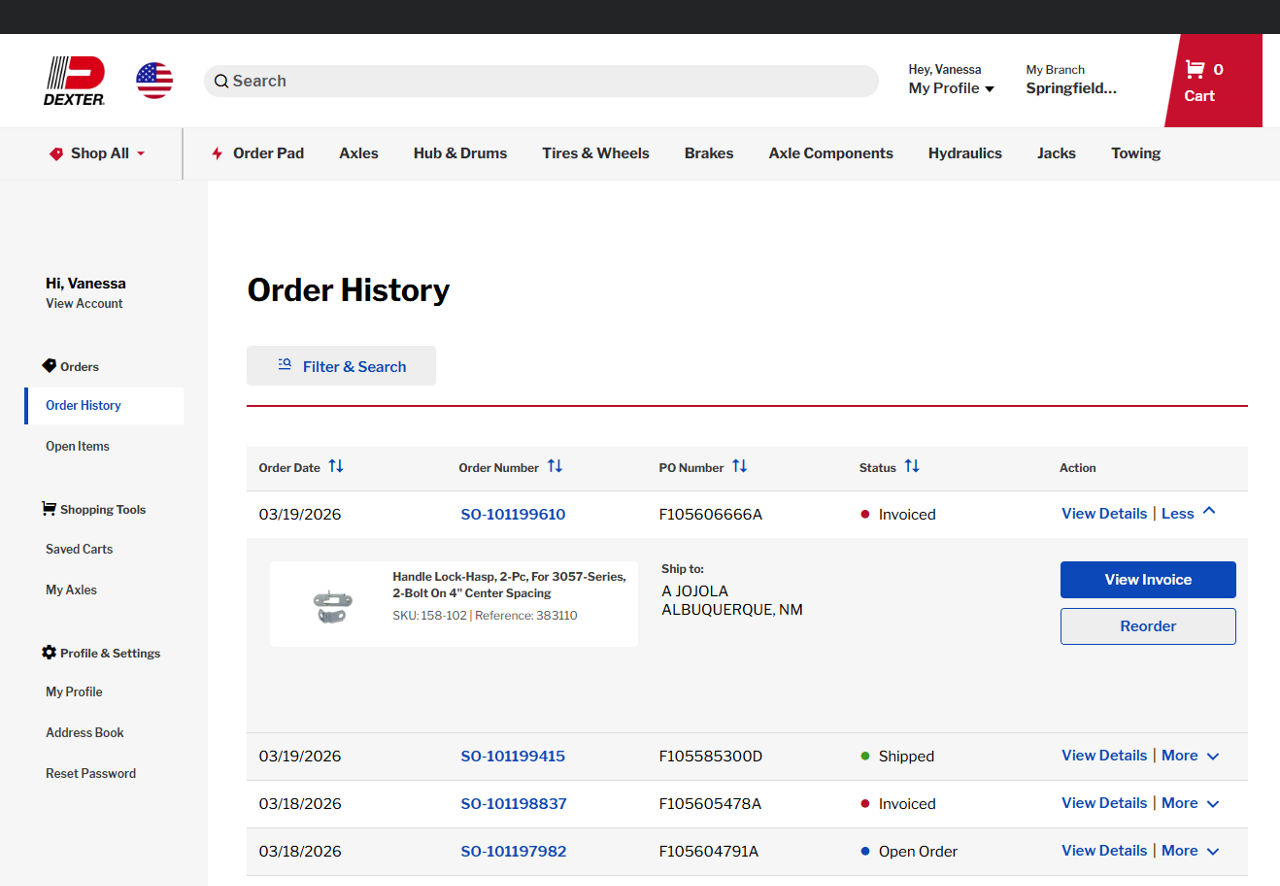1280x886 pixels.
Task: Open order SO-101199415 link
Action: pyautogui.click(x=513, y=756)
